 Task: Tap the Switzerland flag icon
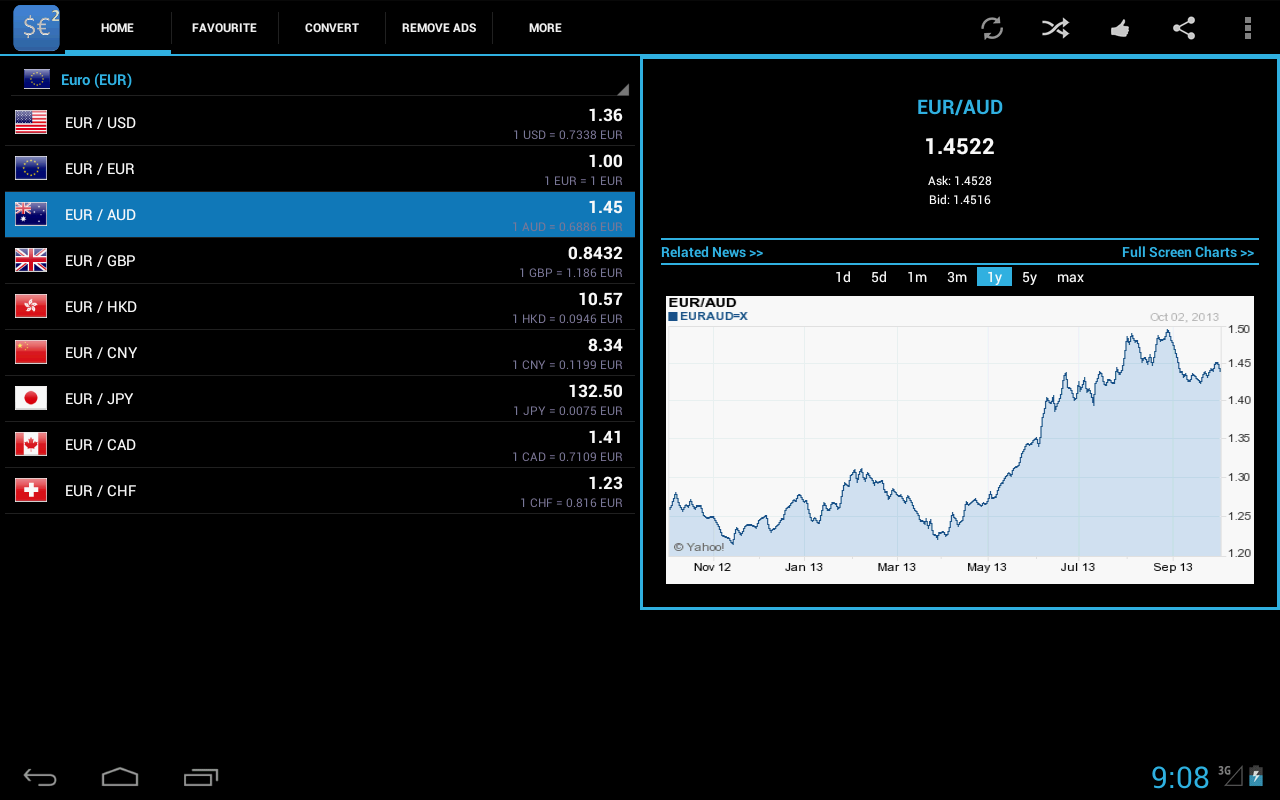[31, 490]
